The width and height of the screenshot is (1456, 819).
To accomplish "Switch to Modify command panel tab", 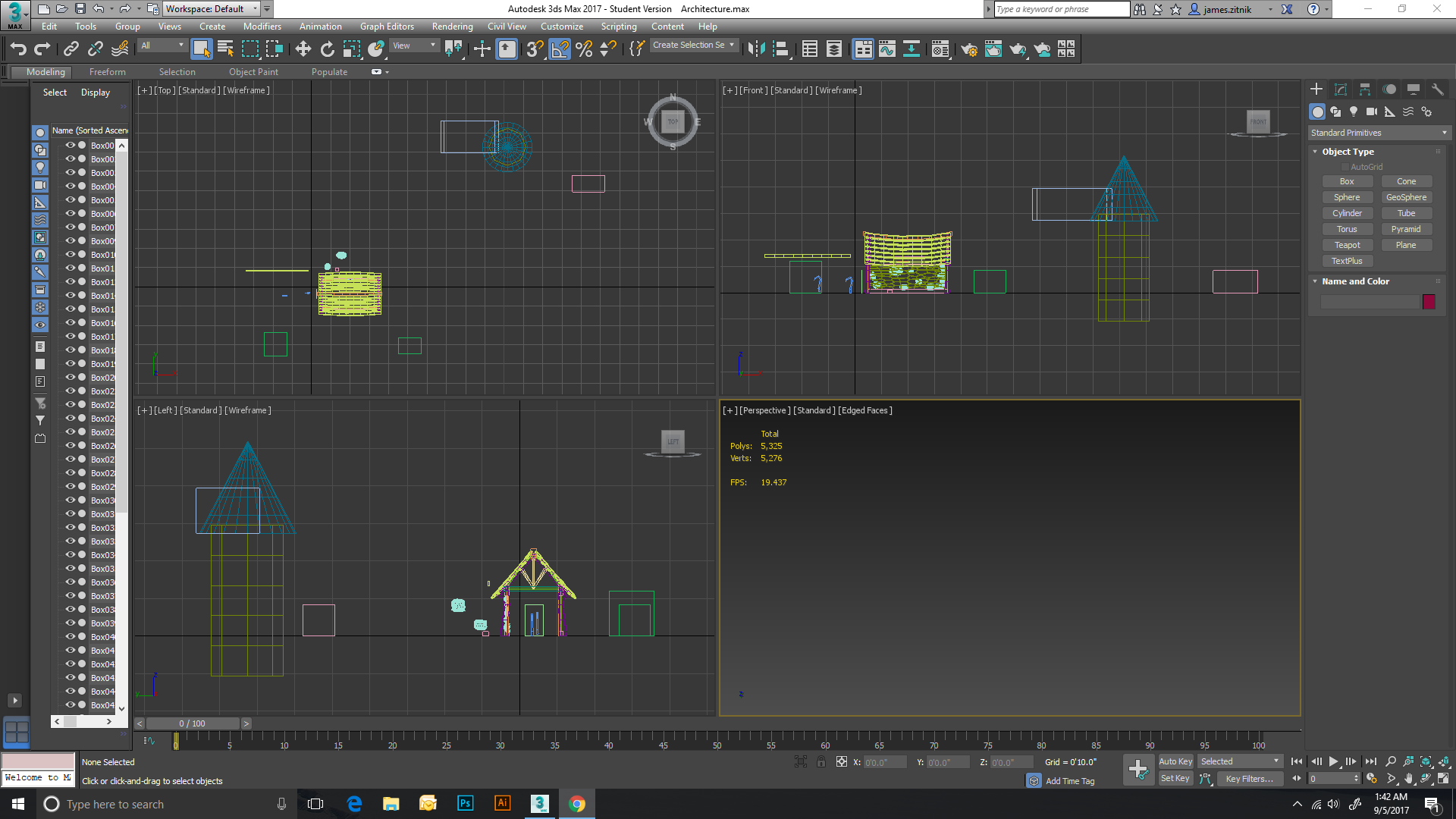I will point(1341,89).
